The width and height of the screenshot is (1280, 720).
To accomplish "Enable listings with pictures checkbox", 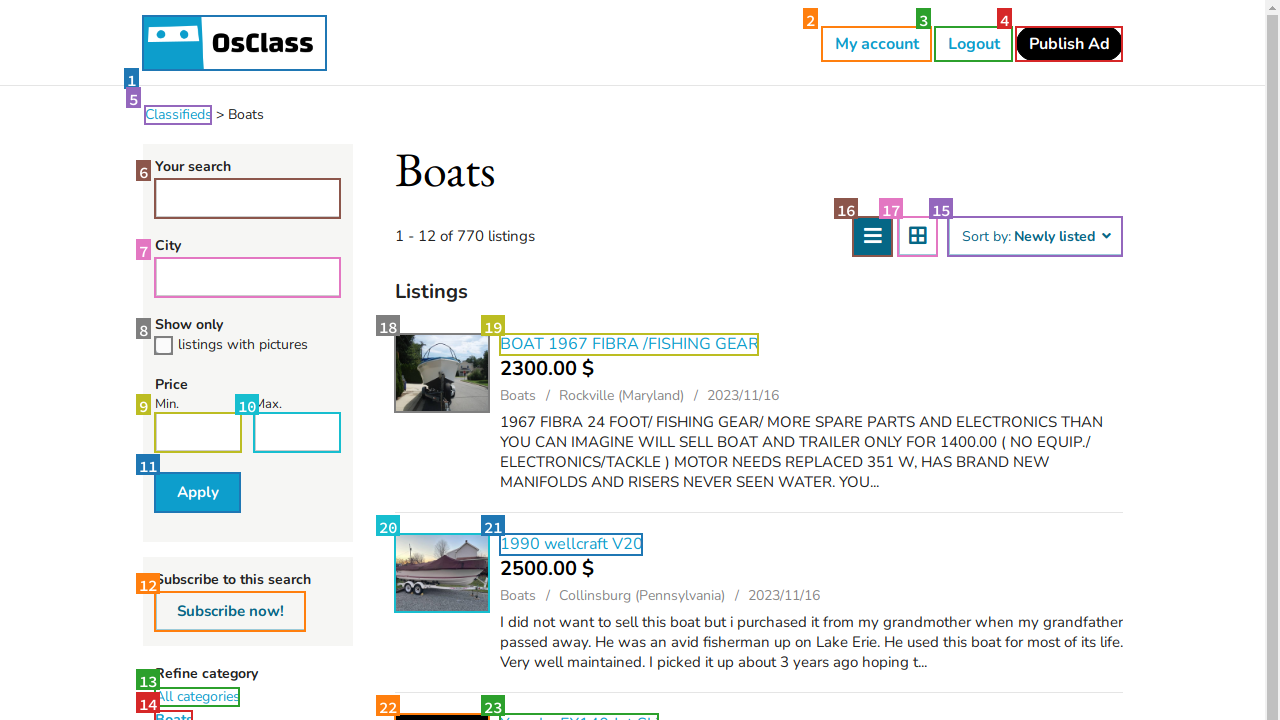I will (x=164, y=345).
